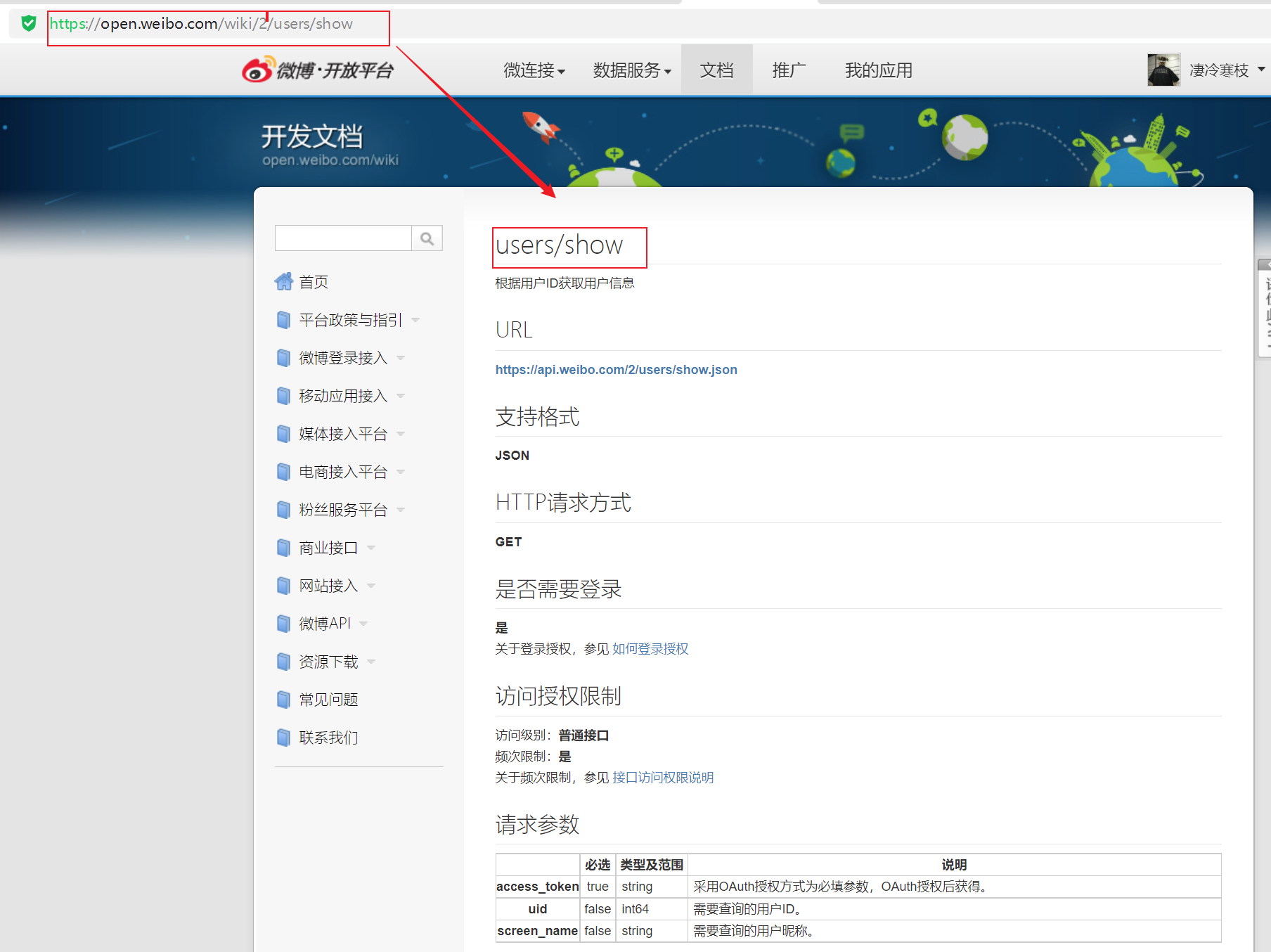Open 微博API sidebar entry

[324, 624]
